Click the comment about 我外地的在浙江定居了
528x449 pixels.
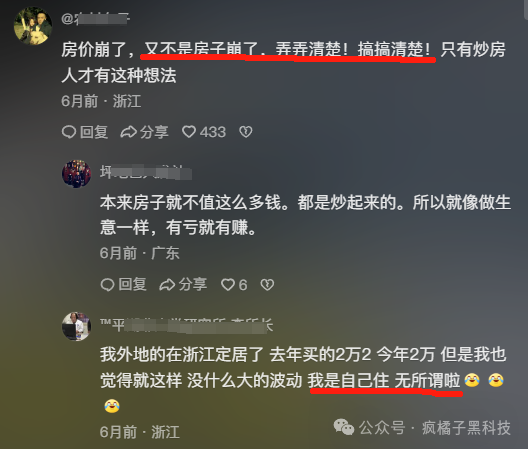click(x=303, y=380)
